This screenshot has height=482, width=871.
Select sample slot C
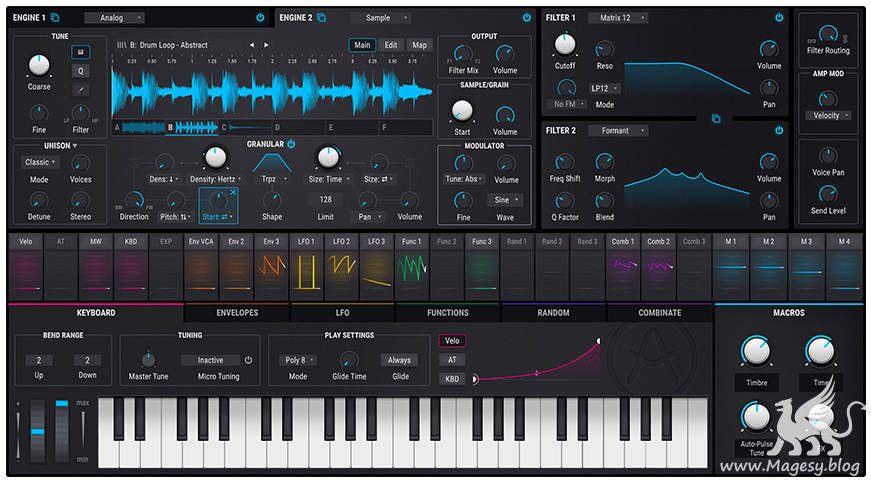(x=245, y=127)
